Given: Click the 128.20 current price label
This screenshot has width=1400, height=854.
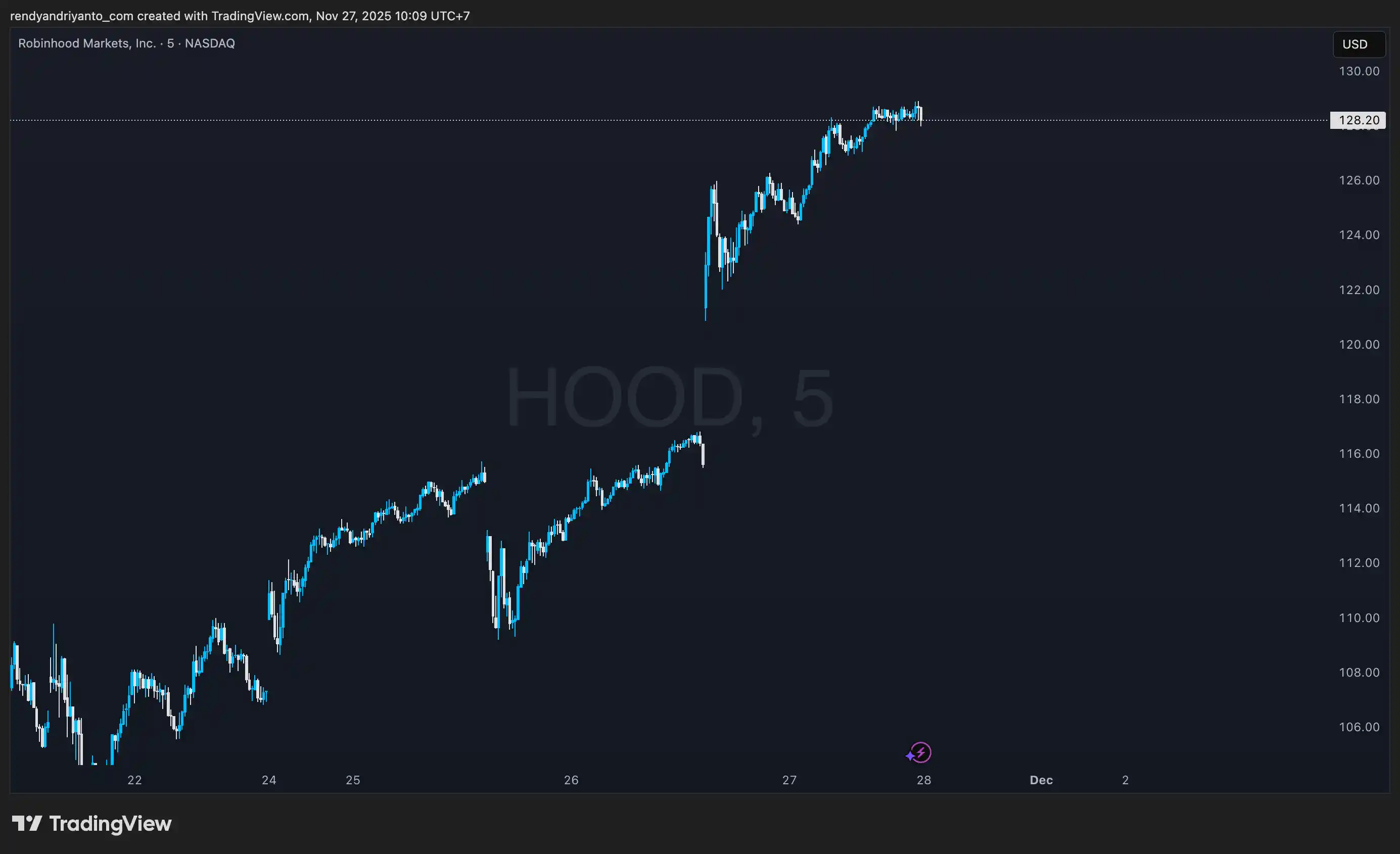Looking at the screenshot, I should coord(1358,120).
